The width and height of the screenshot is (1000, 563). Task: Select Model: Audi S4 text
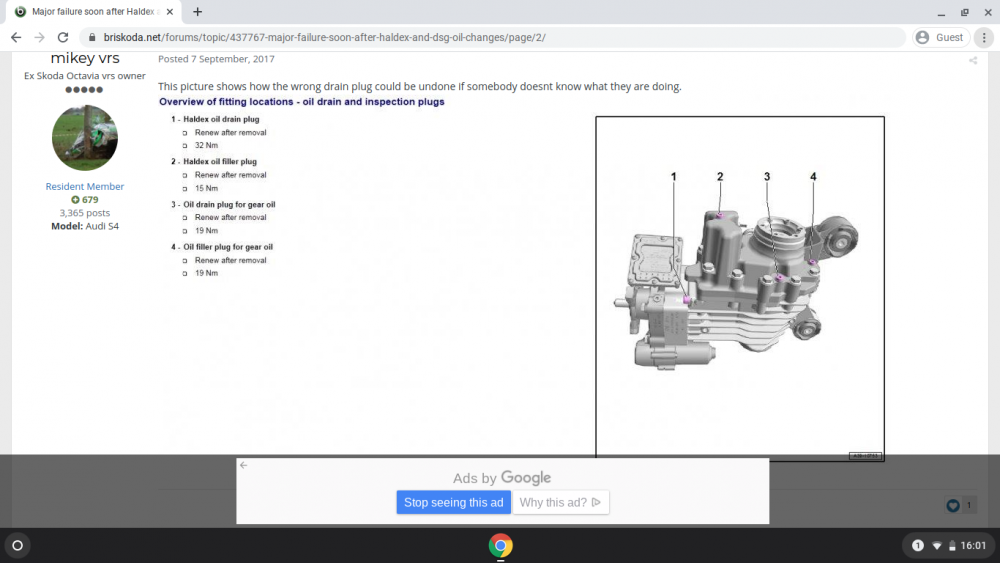coord(85,226)
